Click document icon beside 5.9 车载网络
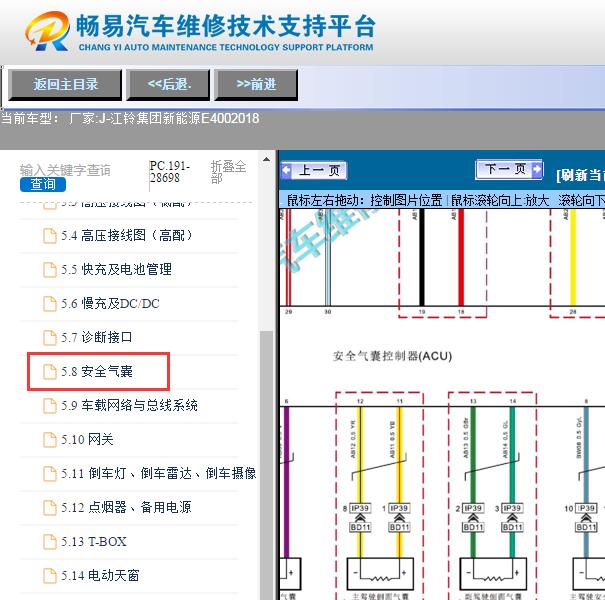Image resolution: width=605 pixels, height=600 pixels. (x=50, y=406)
